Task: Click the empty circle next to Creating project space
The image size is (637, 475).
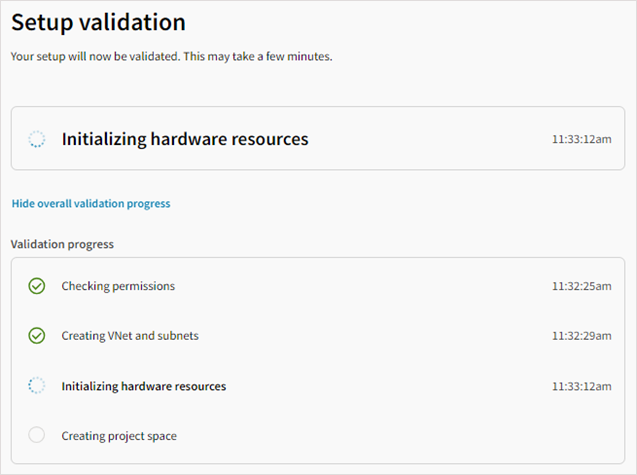Action: (37, 435)
